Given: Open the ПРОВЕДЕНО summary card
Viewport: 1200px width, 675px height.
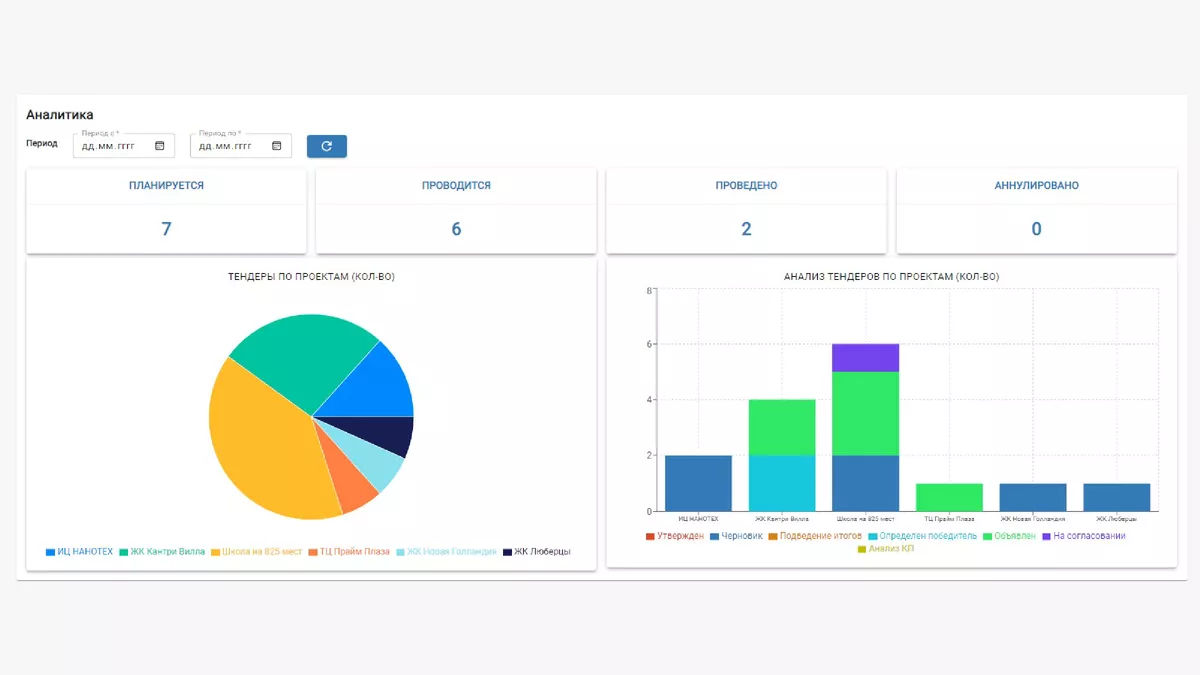Looking at the screenshot, I should coord(746,210).
